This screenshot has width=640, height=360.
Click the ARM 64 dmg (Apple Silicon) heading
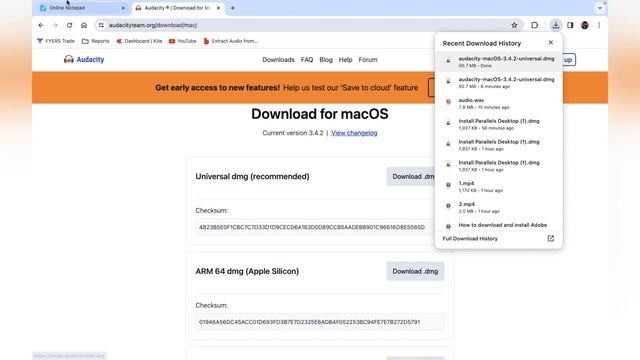click(x=247, y=271)
